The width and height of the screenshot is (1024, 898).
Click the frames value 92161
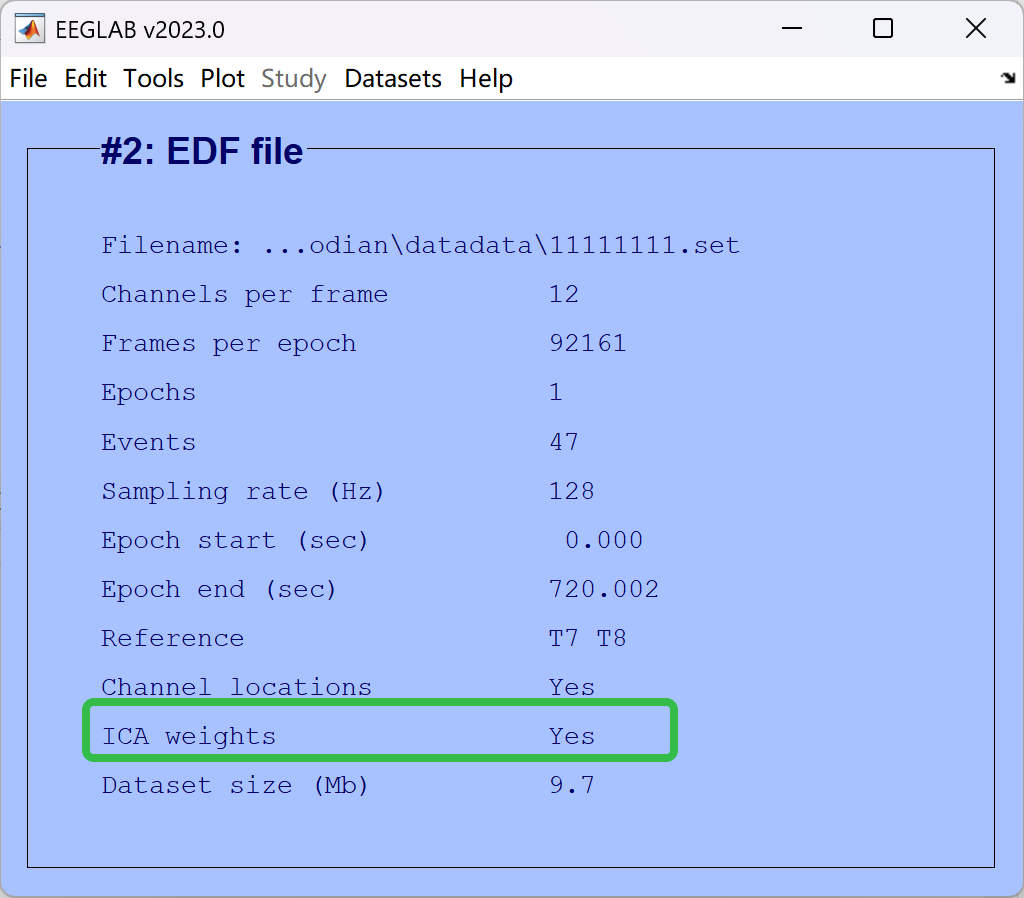[588, 344]
